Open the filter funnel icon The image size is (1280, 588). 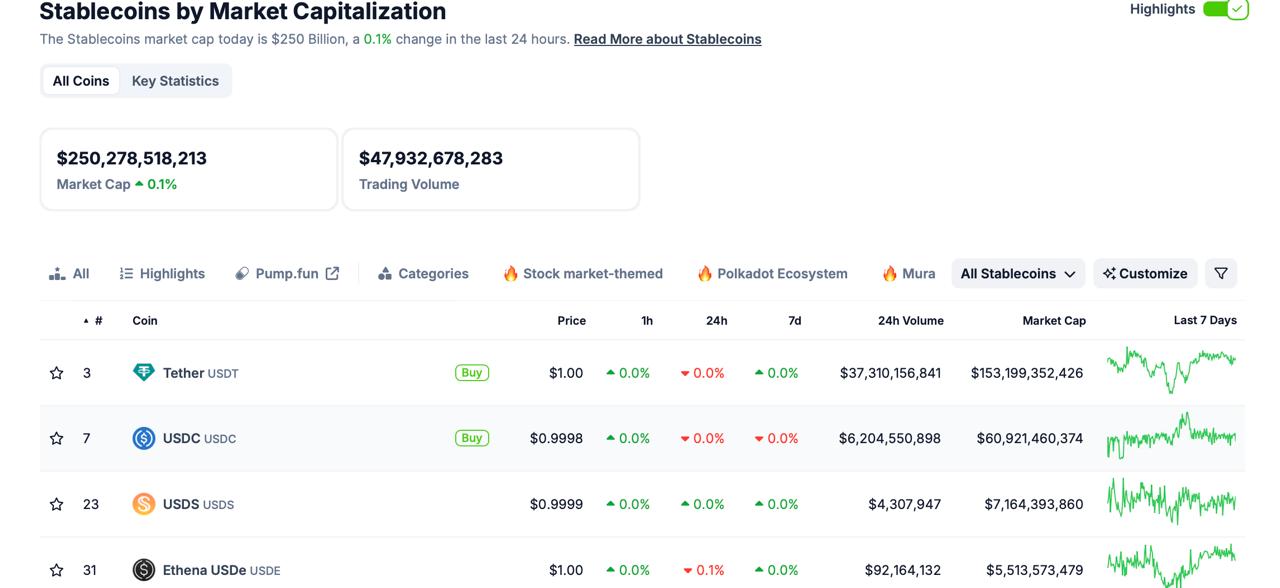(1221, 273)
